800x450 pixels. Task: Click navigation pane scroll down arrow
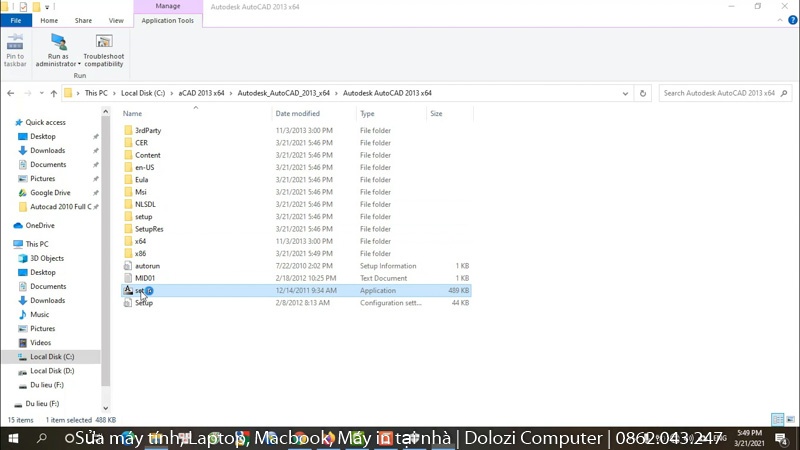tap(106, 408)
